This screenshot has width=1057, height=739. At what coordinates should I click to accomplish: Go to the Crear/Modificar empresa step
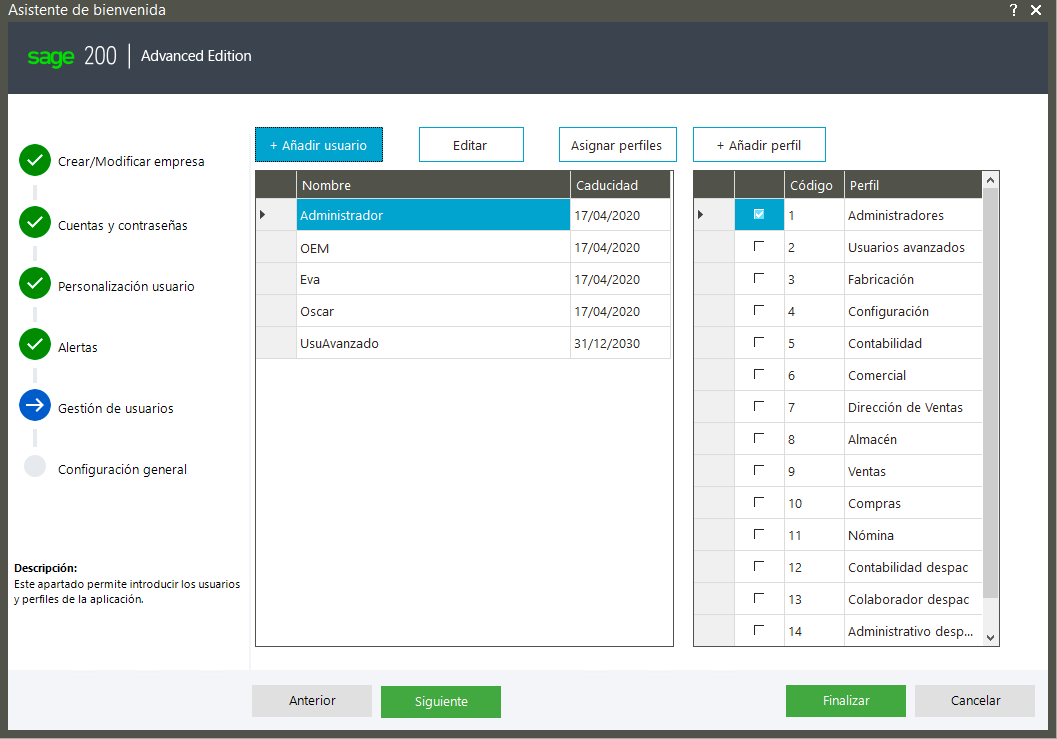[x=131, y=162]
